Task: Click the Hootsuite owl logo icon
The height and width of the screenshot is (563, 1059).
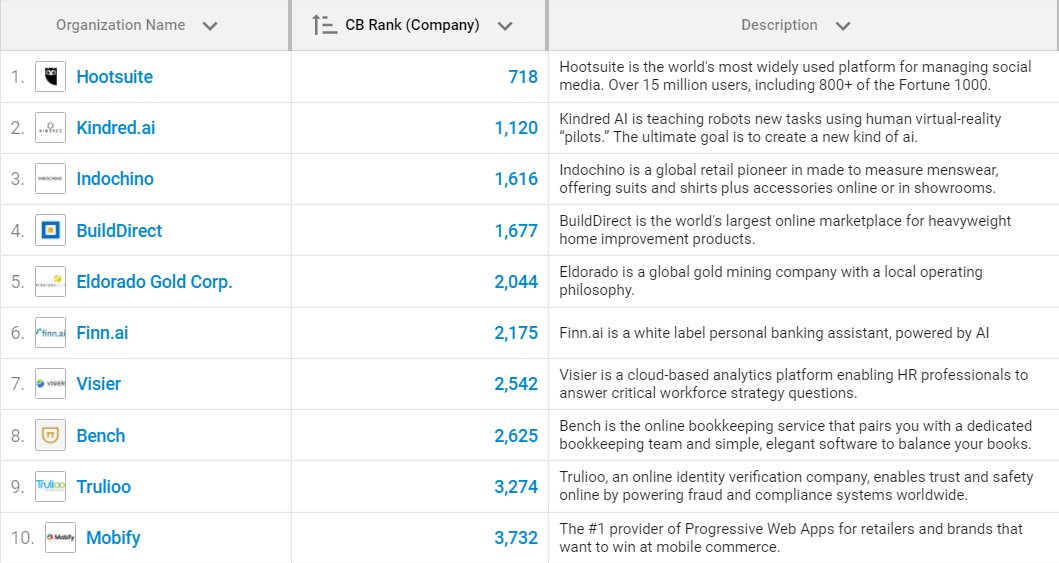Action: (51, 77)
